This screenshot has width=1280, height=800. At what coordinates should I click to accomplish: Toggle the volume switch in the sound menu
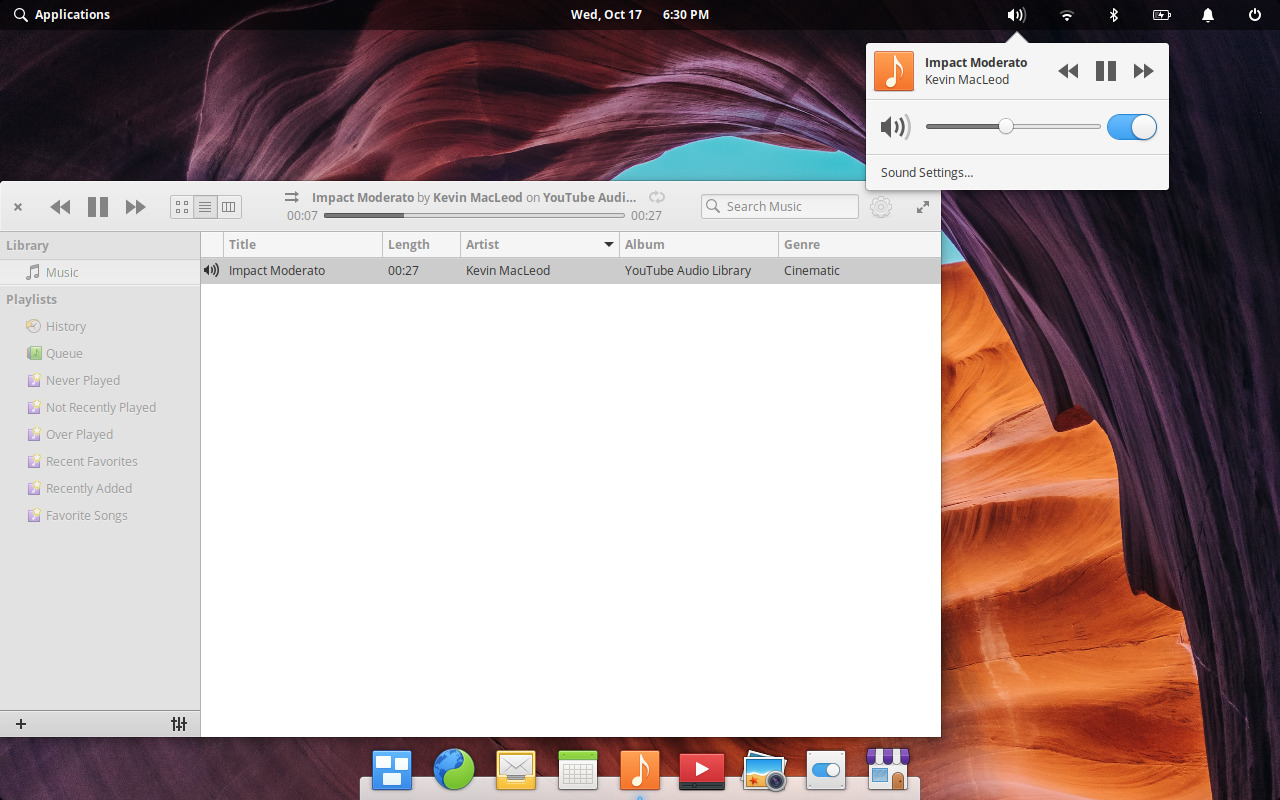point(1131,127)
